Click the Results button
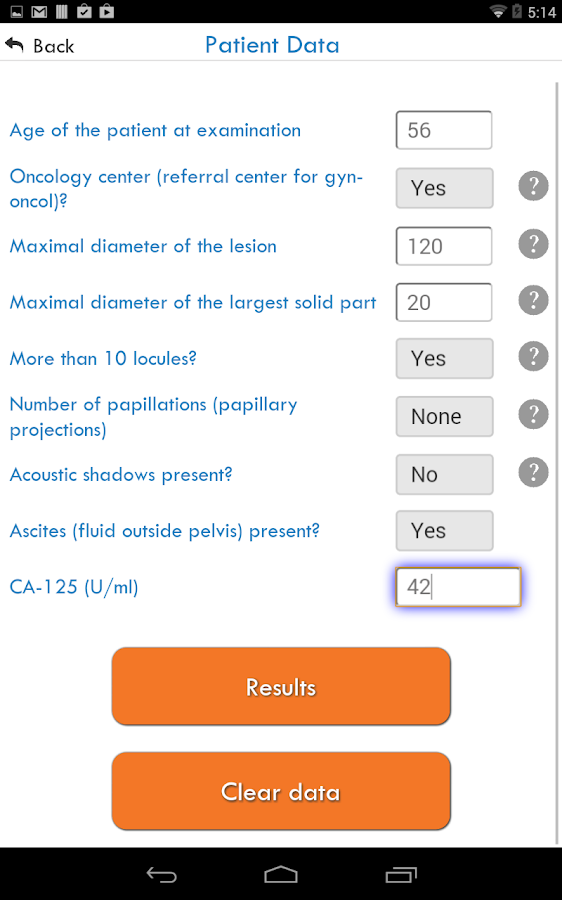The height and width of the screenshot is (900, 562). pos(281,686)
